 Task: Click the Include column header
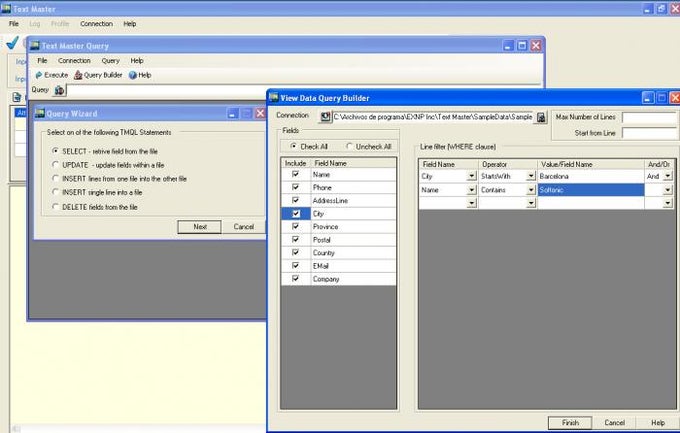[x=296, y=163]
